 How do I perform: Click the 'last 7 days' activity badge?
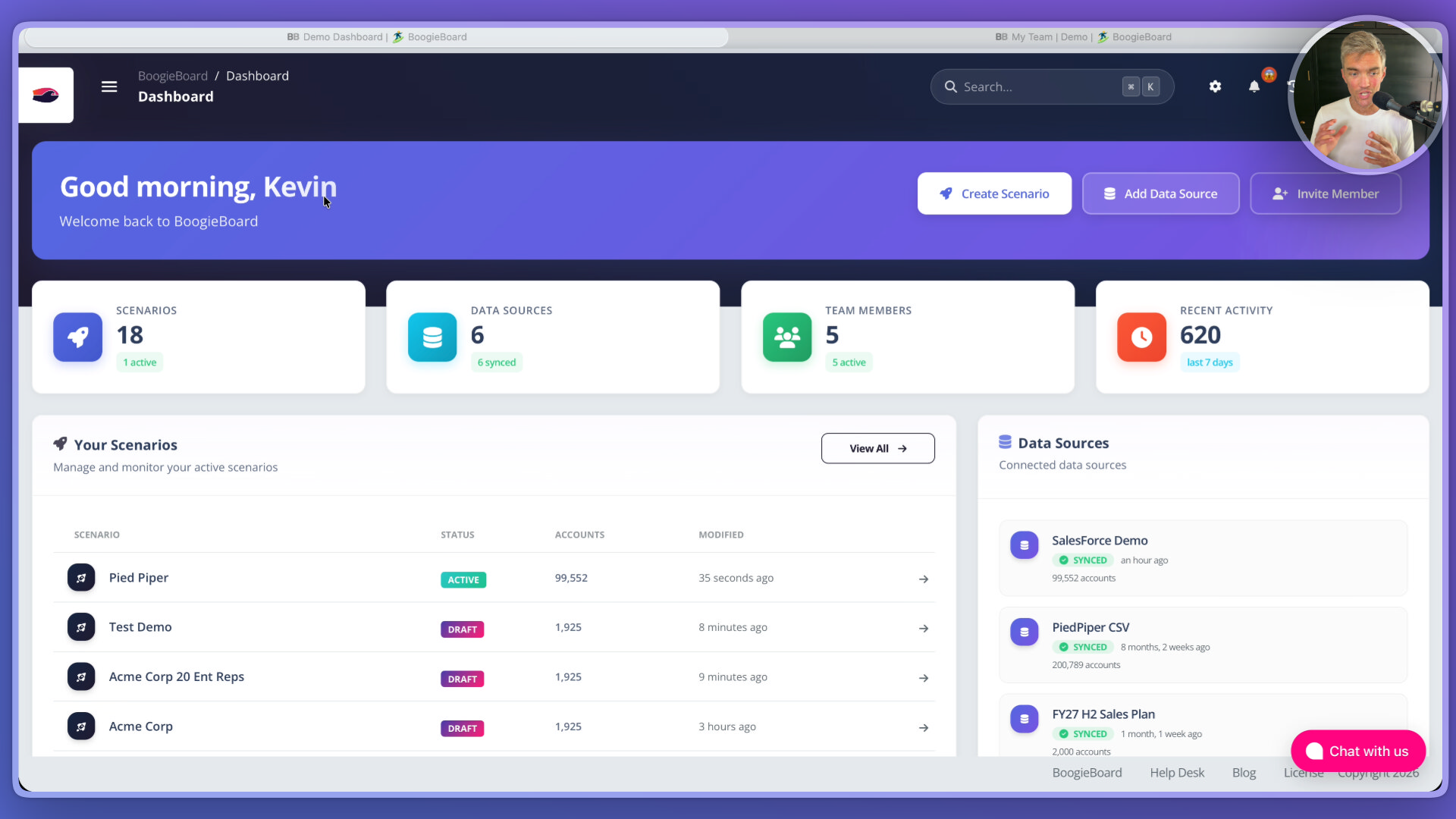click(1210, 362)
